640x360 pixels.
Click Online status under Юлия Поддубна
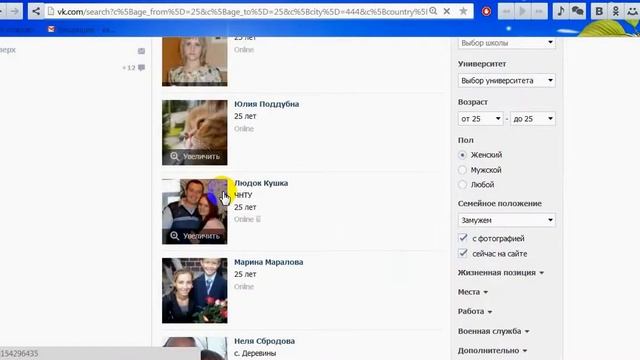[x=244, y=129]
